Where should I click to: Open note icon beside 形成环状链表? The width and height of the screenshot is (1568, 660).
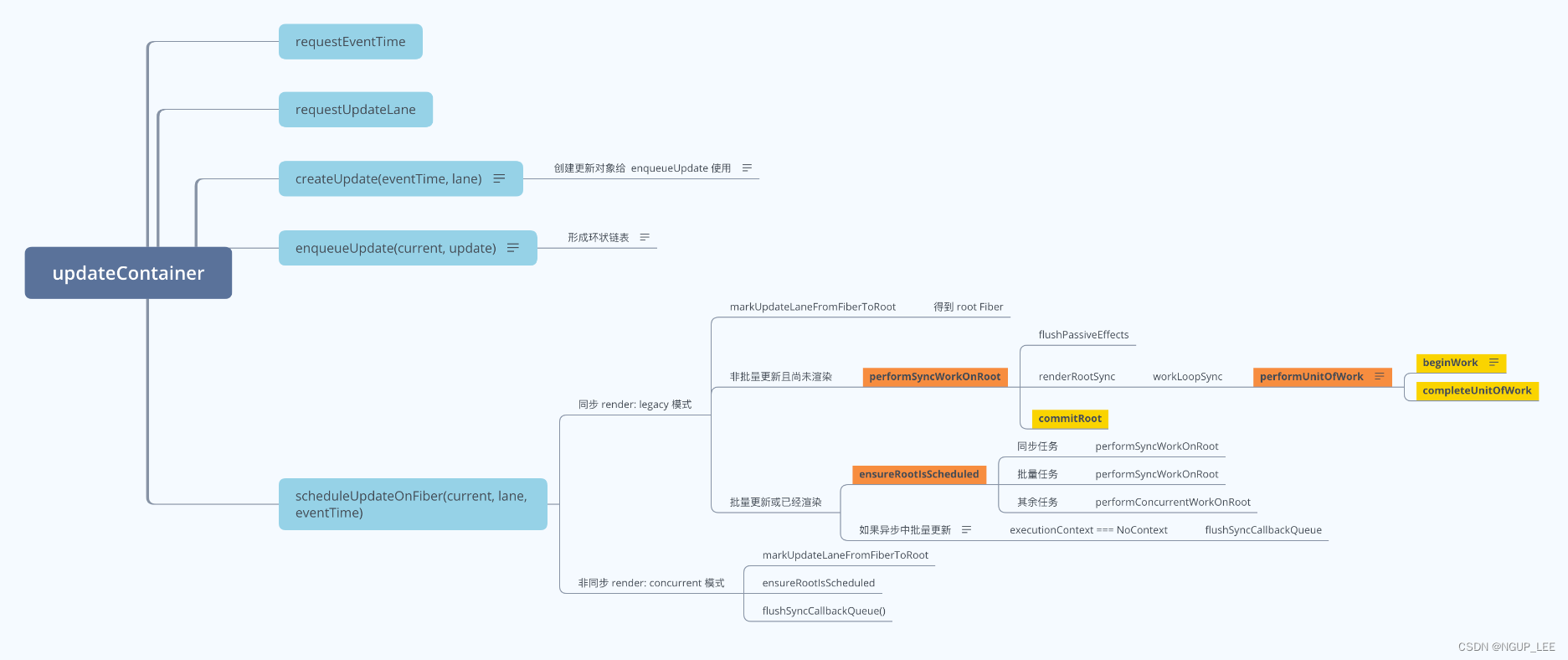645,237
